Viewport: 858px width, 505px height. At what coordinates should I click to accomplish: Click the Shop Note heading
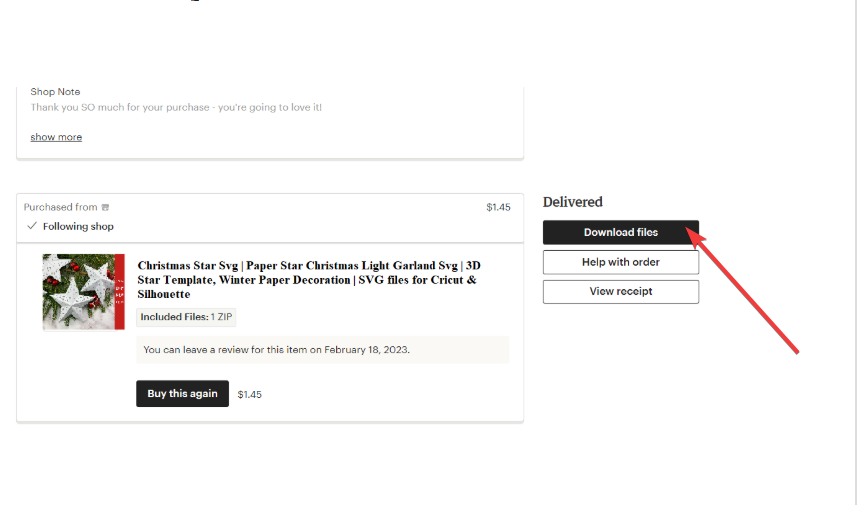pos(55,92)
